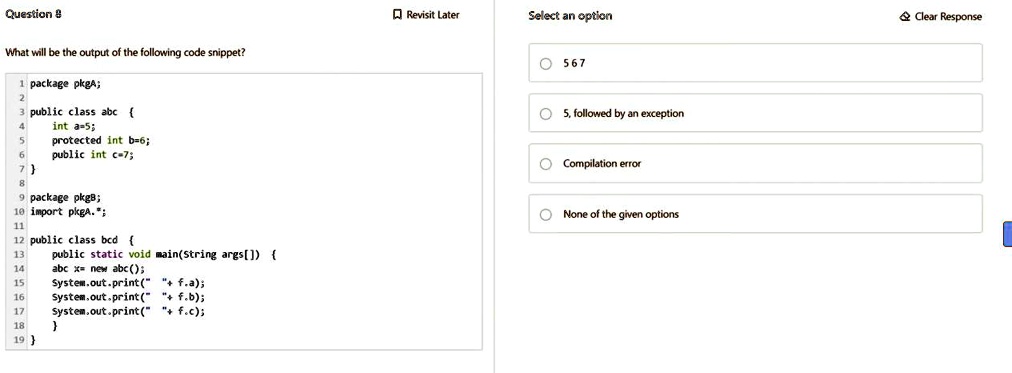Select the '5 6 7' radio button
The image size is (1012, 373).
546,63
